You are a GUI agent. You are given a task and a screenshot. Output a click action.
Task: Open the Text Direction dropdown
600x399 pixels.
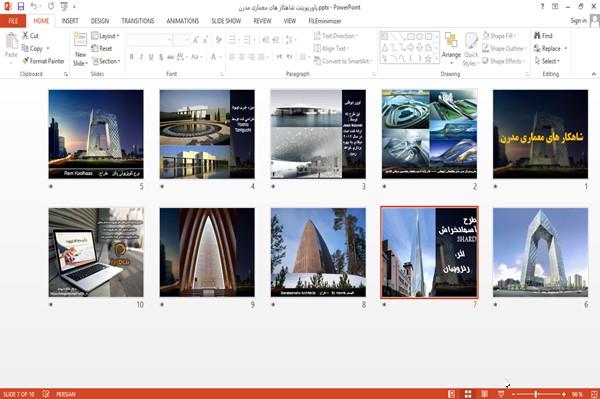(x=336, y=36)
